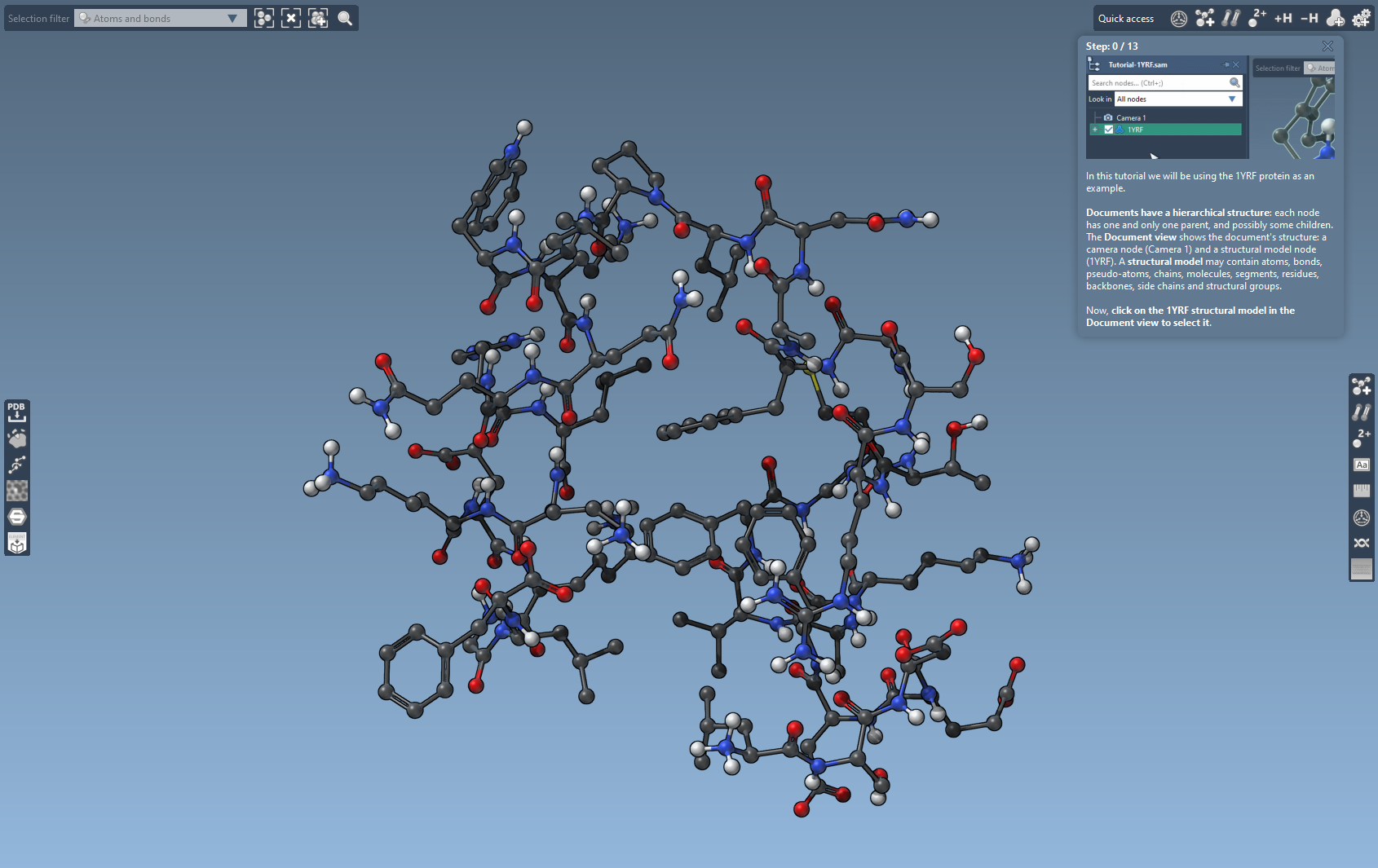This screenshot has height=868, width=1378.
Task: Click the PDB download icon in left toolbar
Action: click(16, 412)
